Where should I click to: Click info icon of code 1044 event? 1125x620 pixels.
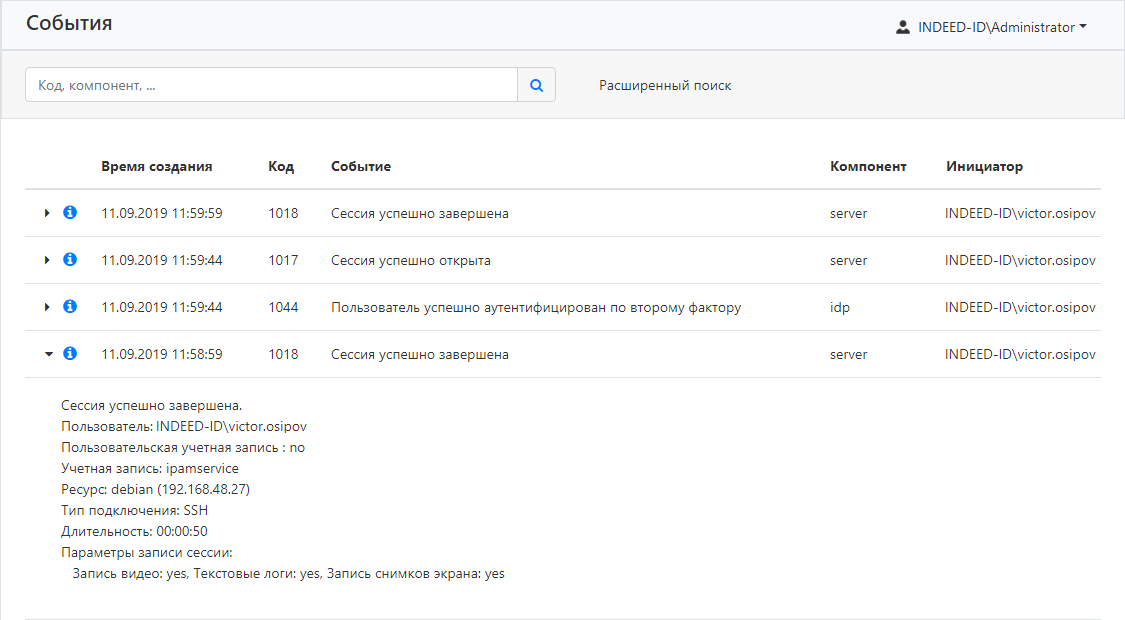70,307
